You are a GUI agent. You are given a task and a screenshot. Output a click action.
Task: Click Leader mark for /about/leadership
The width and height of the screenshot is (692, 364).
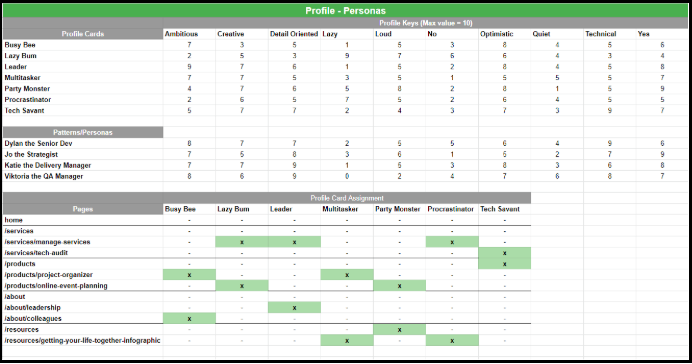tap(294, 308)
